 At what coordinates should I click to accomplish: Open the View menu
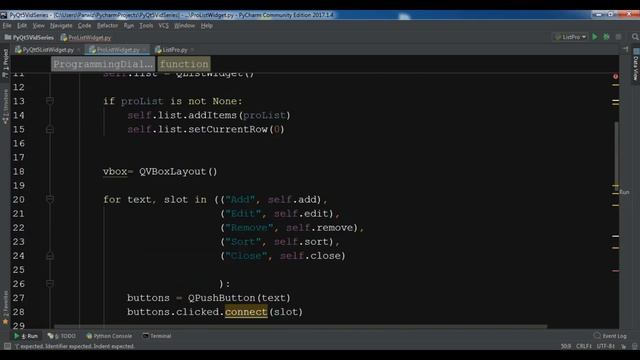(38, 26)
